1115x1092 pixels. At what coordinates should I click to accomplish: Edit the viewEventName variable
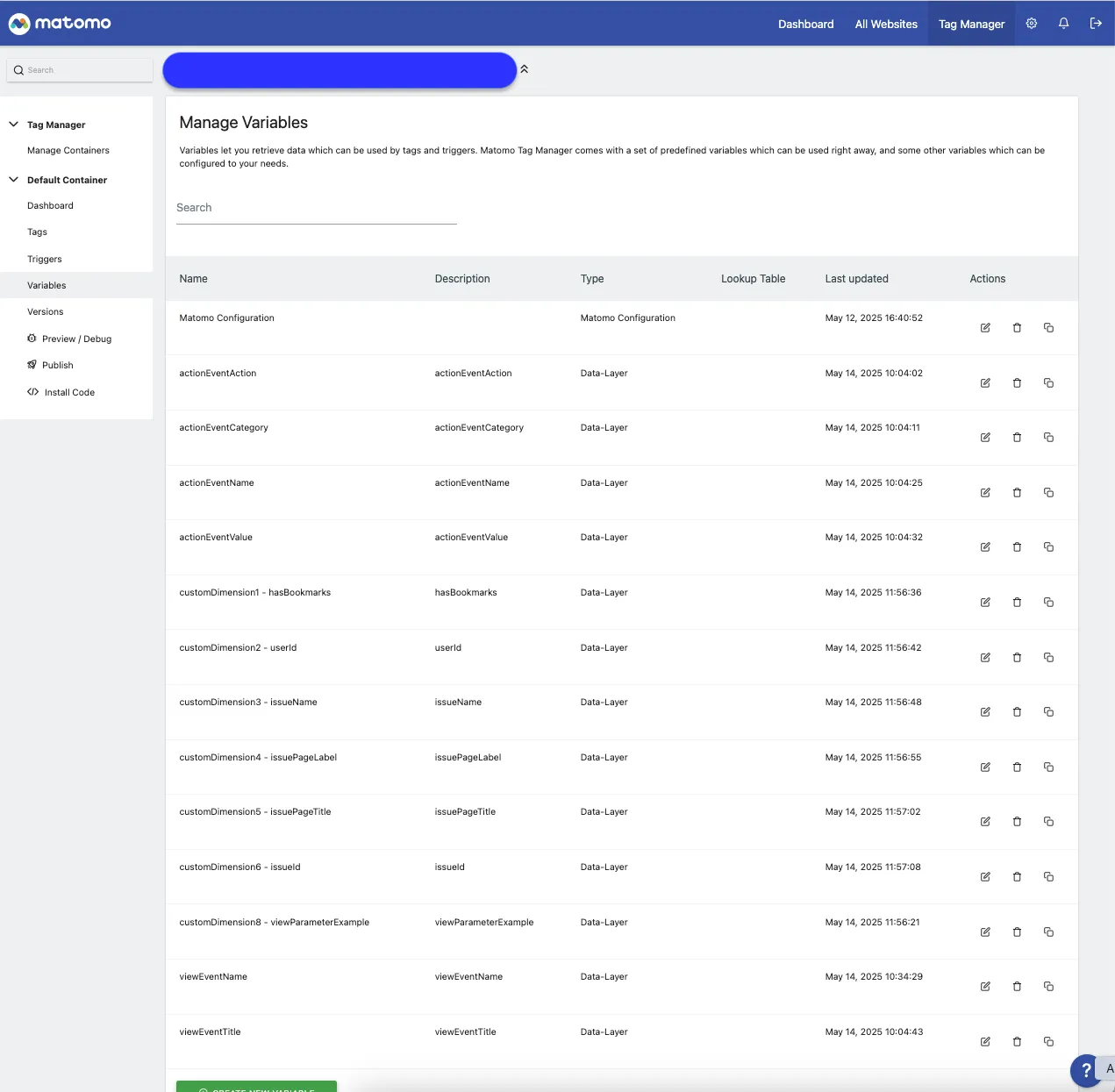click(985, 987)
